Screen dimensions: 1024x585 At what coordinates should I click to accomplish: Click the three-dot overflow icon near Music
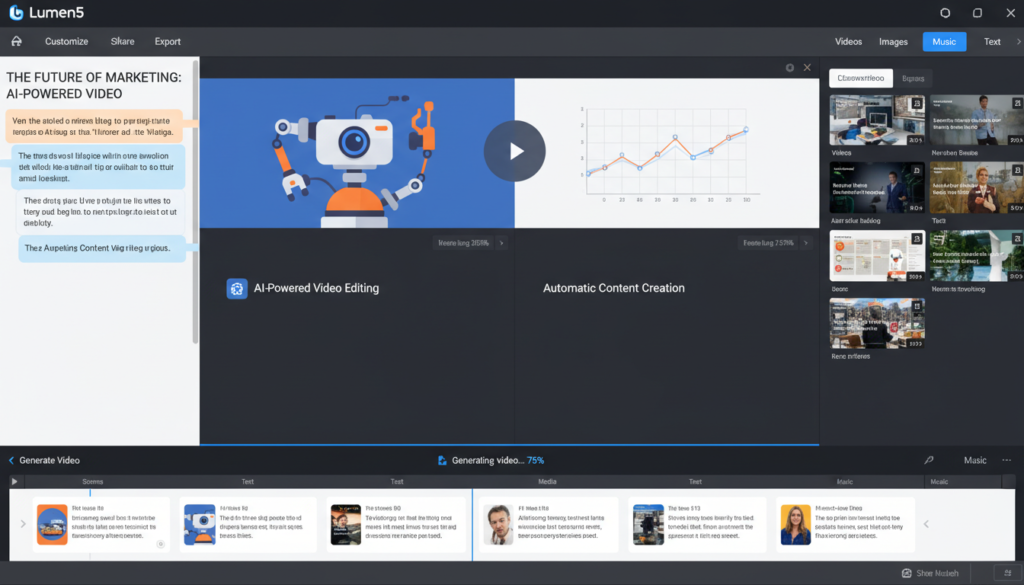1007,460
